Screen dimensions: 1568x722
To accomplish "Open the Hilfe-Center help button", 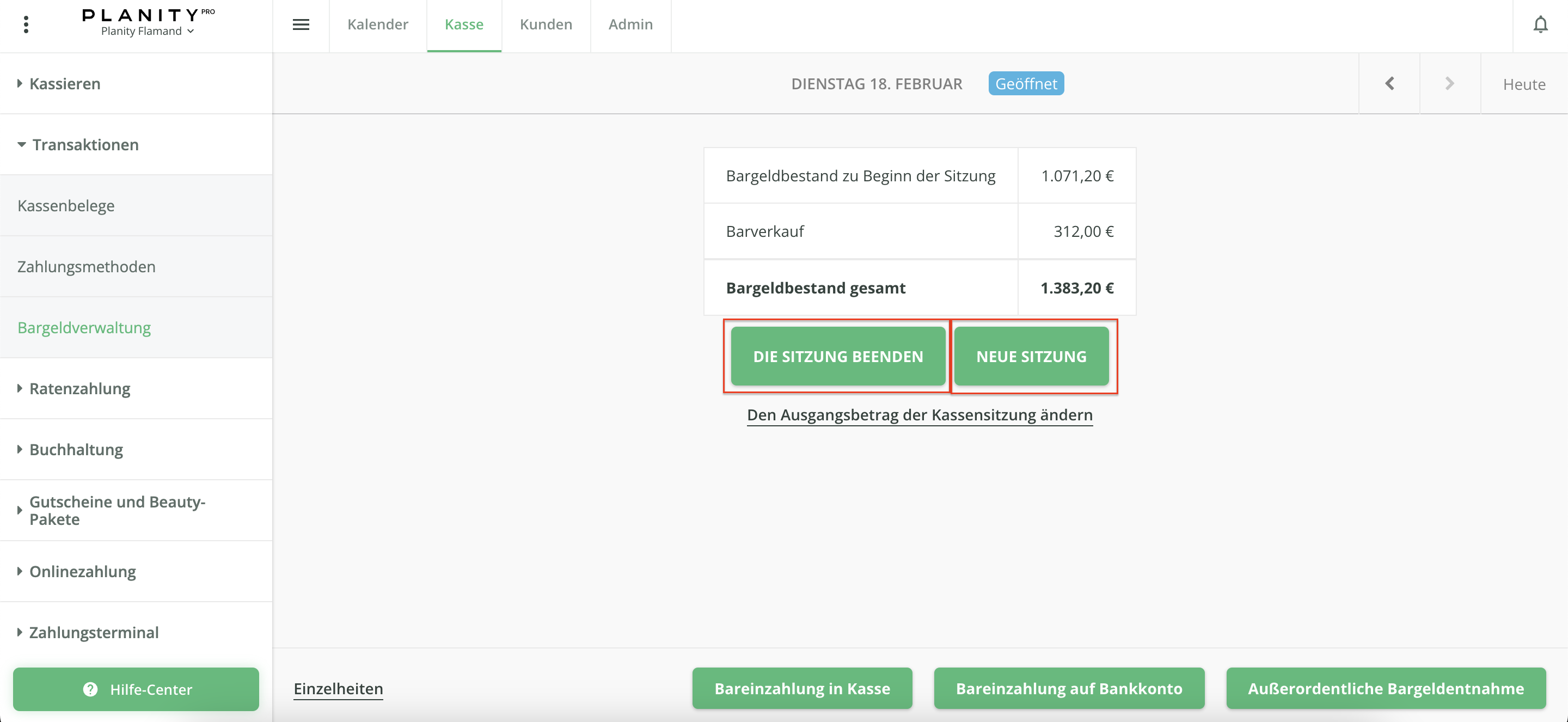I will tap(136, 689).
